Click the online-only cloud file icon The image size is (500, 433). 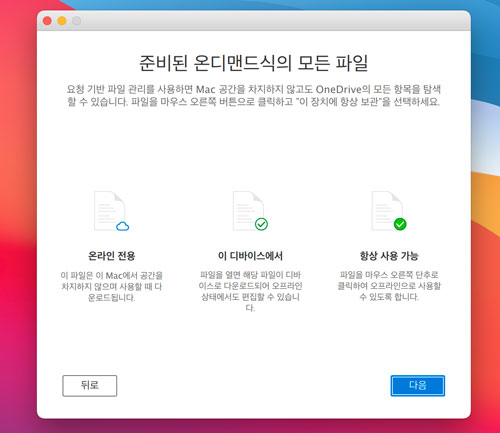pos(111,211)
